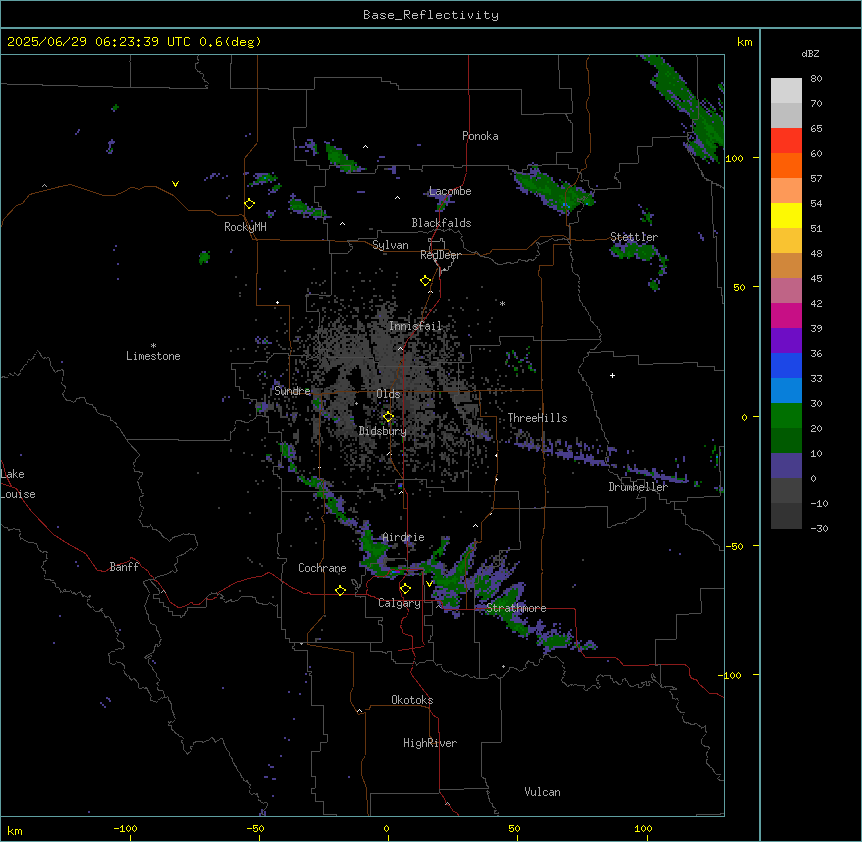The height and width of the screenshot is (842, 862).
Task: Select the magenta 39 dBZ legend color
Action: [x=786, y=315]
